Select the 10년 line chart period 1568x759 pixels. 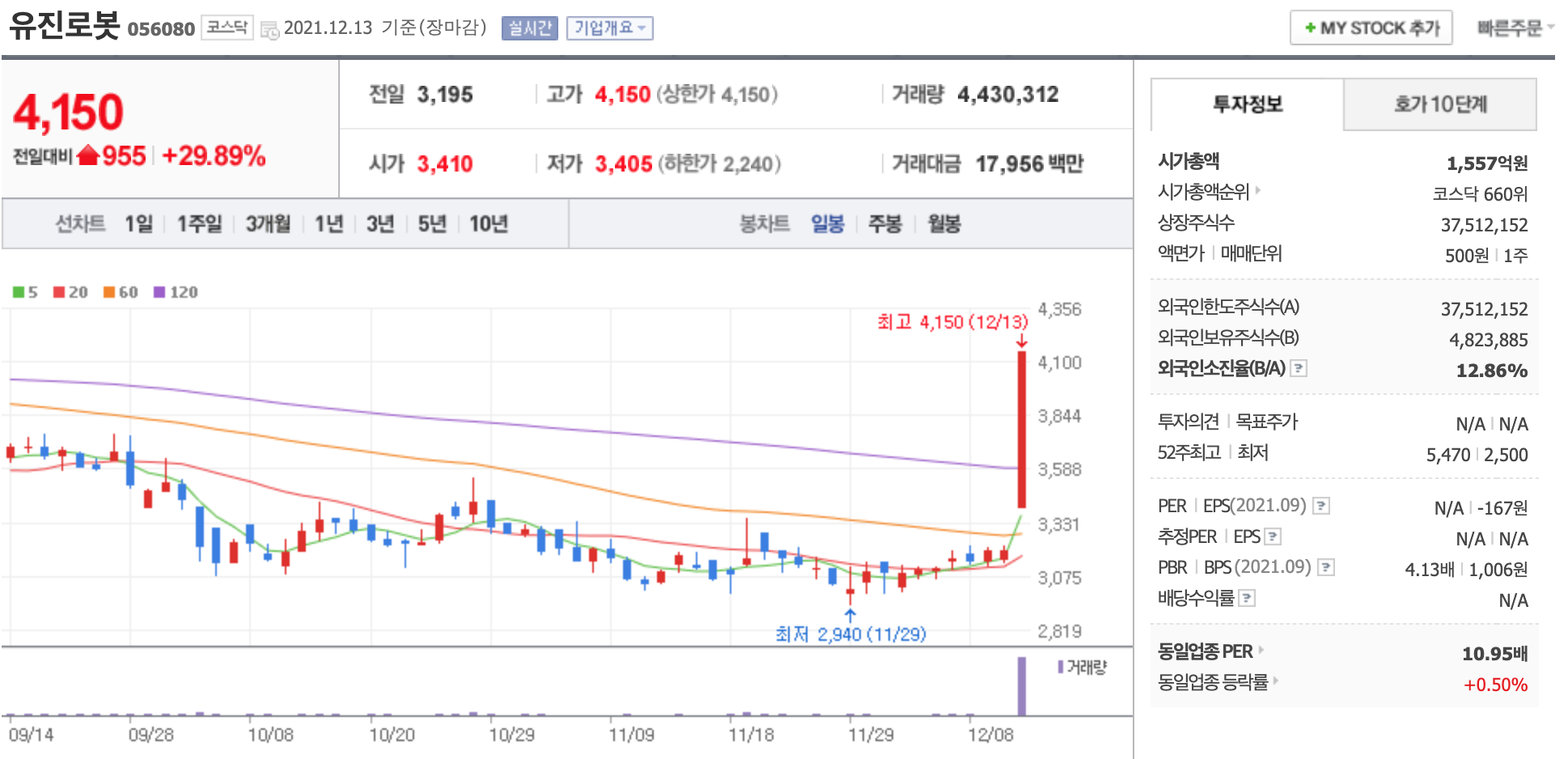point(489,224)
